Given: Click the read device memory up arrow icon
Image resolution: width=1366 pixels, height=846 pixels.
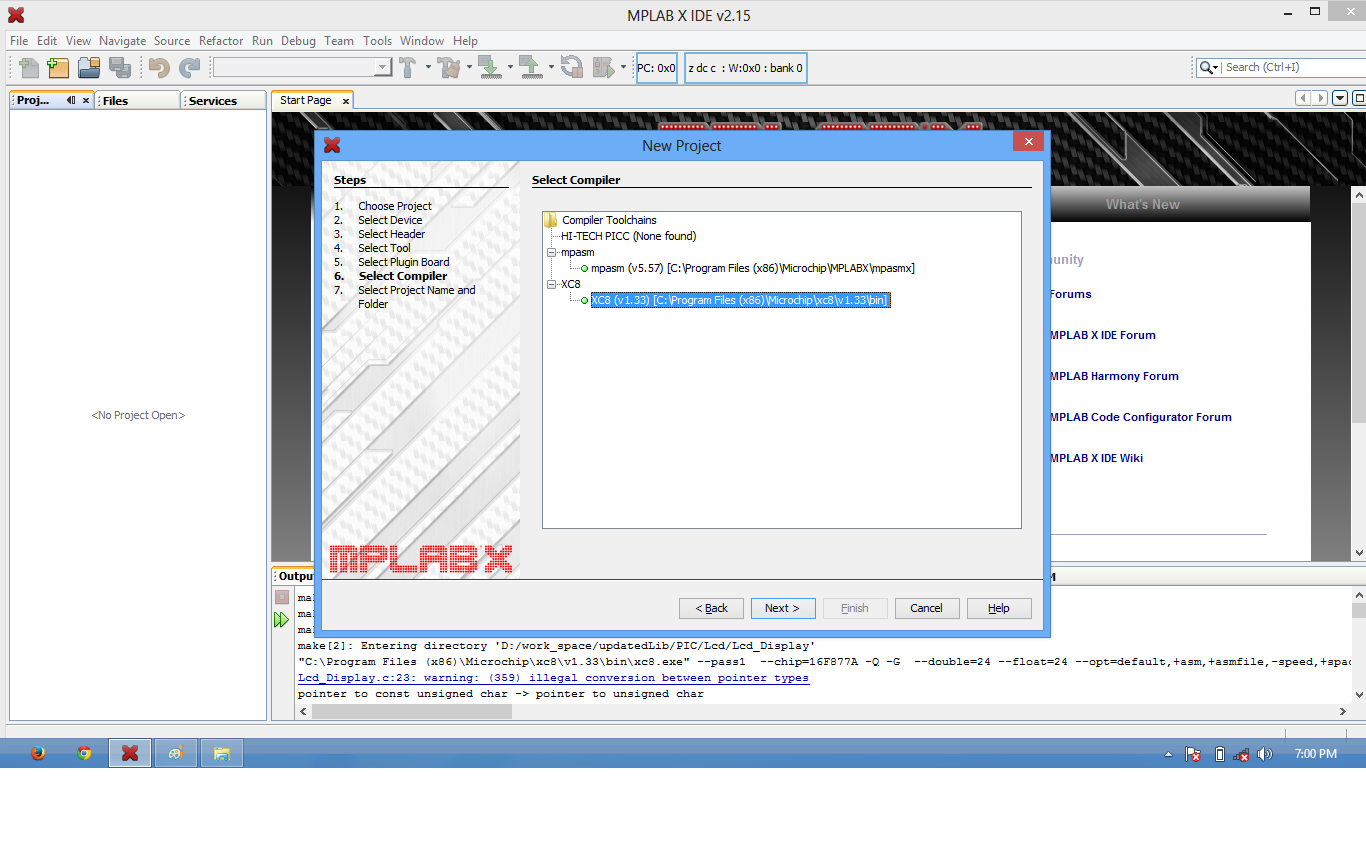Looking at the screenshot, I should 531,68.
